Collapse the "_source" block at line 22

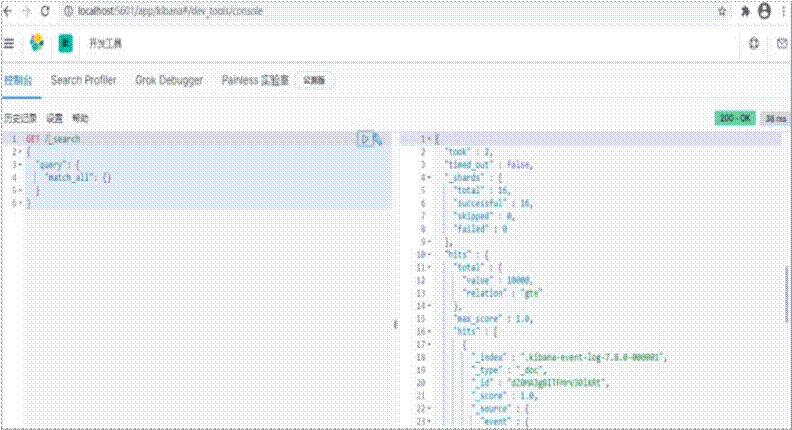pos(430,409)
